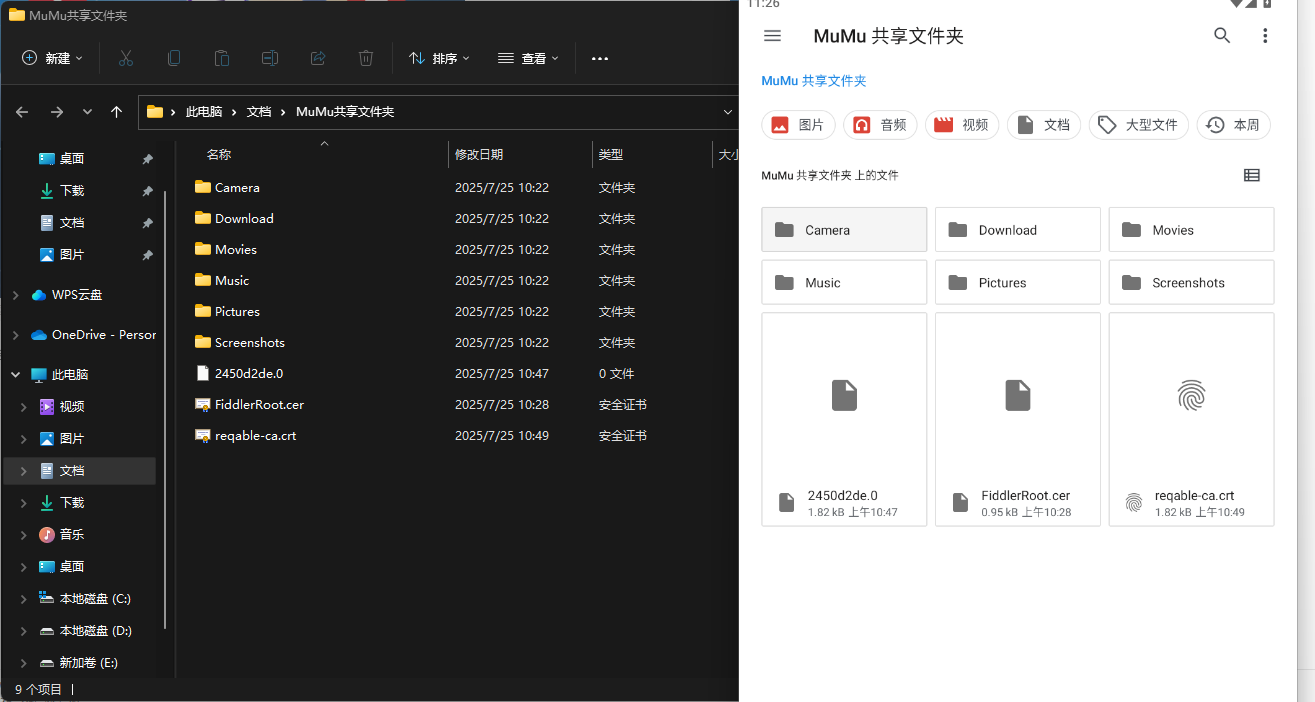
Task: Open the Music folder tile in MuMu app
Action: click(x=844, y=283)
